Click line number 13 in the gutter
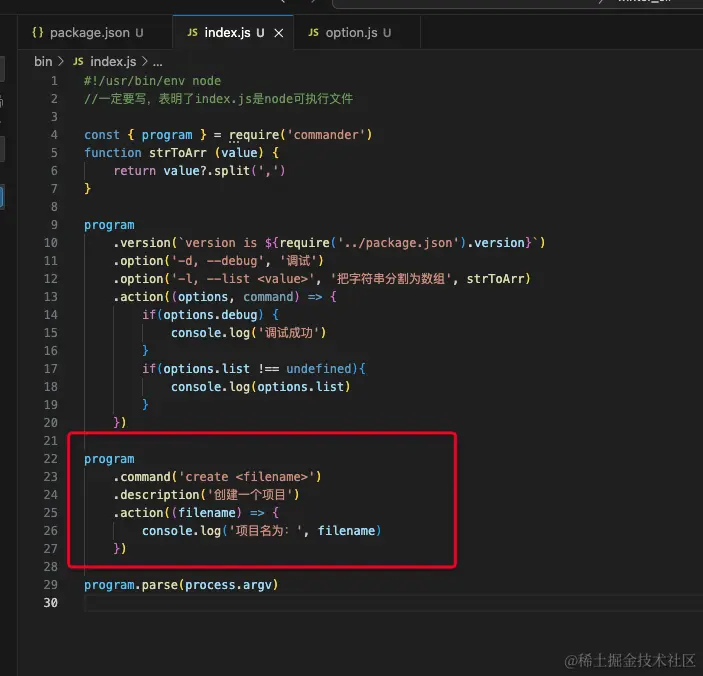The width and height of the screenshot is (703, 676). [51, 297]
